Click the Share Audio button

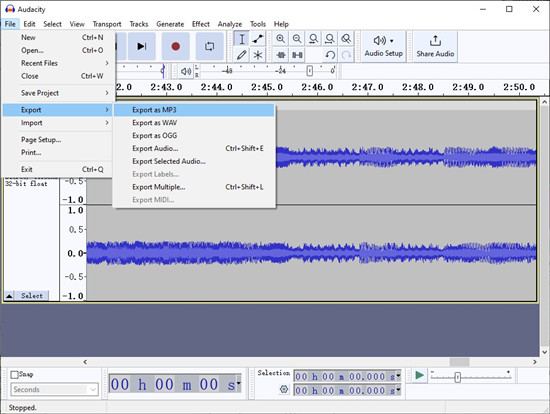point(435,46)
